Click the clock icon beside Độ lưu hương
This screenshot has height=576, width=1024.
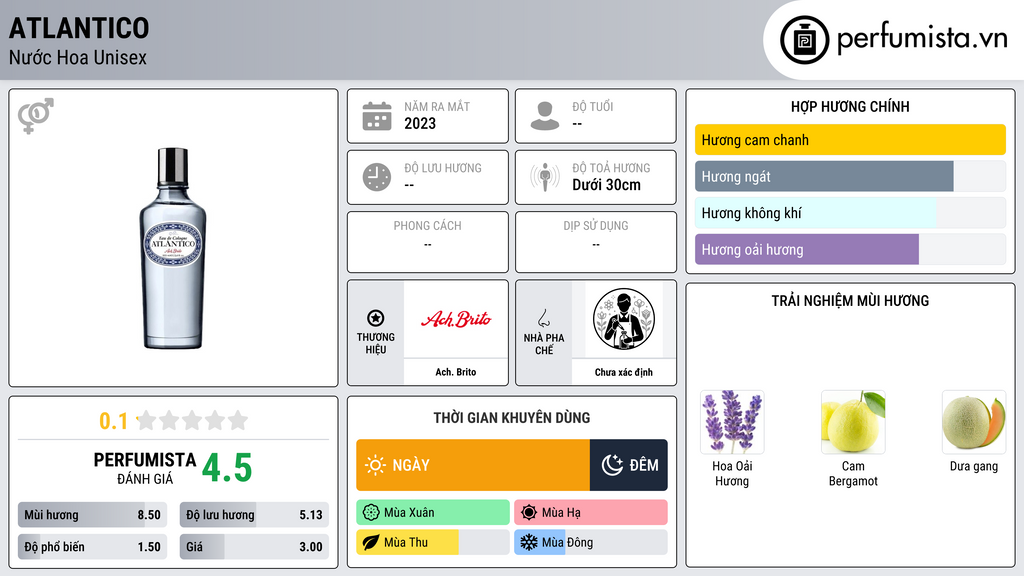point(377,177)
